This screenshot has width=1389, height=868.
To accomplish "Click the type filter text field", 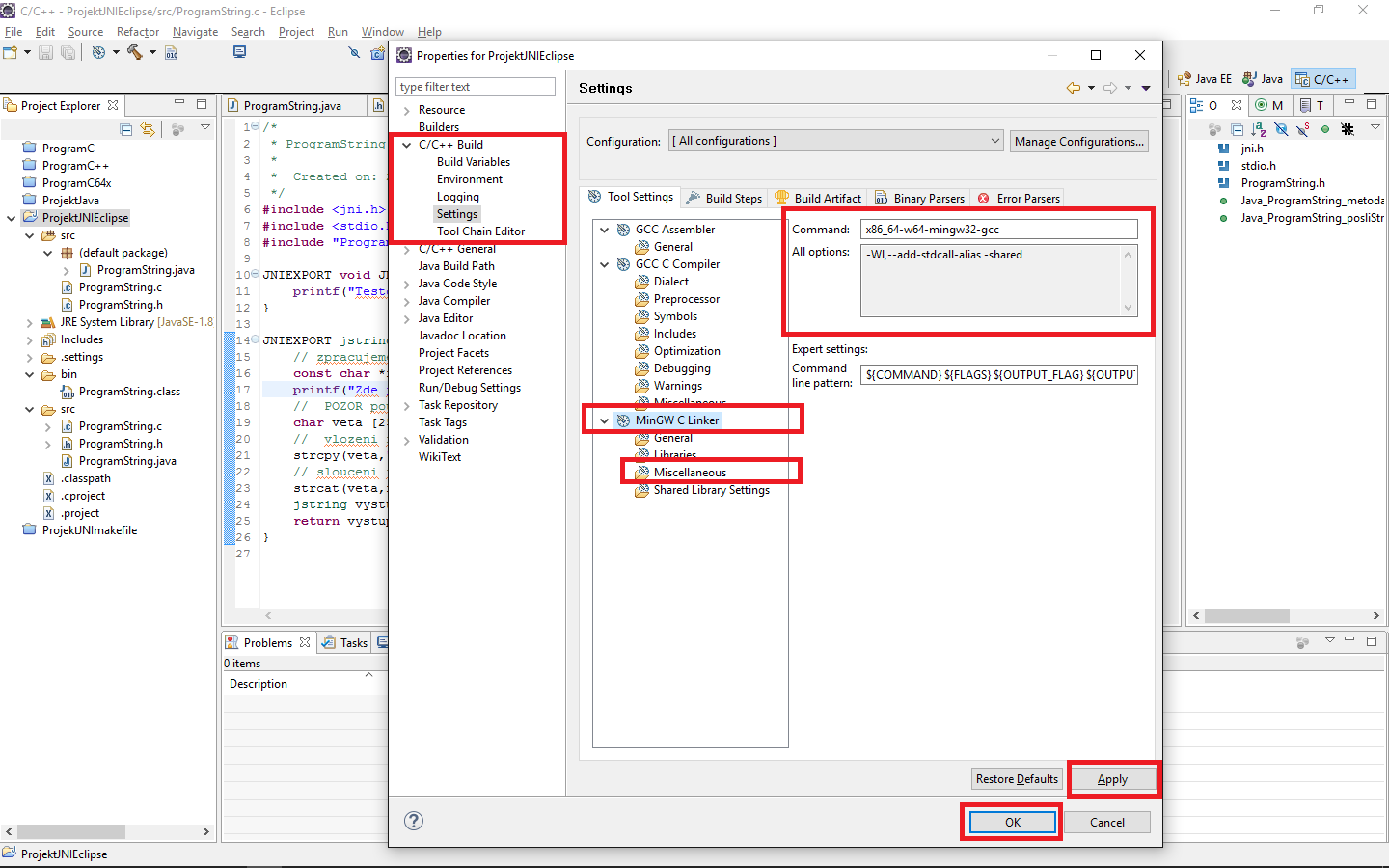I will (x=475, y=87).
